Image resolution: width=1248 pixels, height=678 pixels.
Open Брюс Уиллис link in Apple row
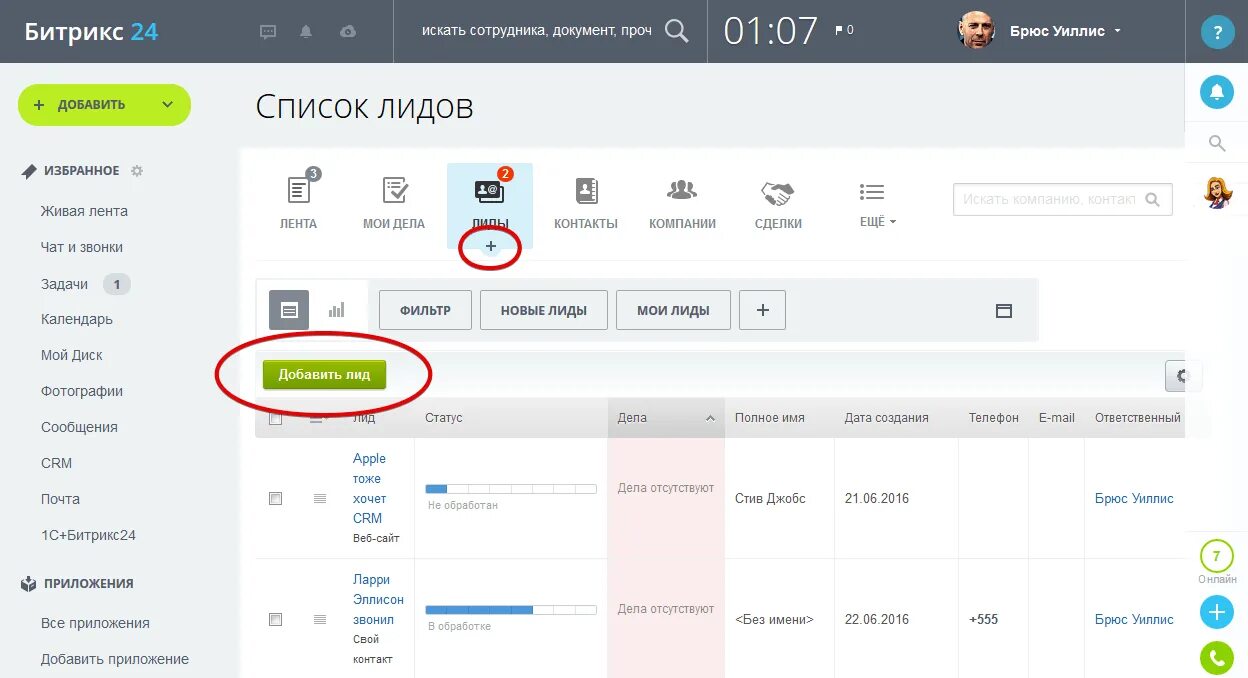click(x=1134, y=498)
